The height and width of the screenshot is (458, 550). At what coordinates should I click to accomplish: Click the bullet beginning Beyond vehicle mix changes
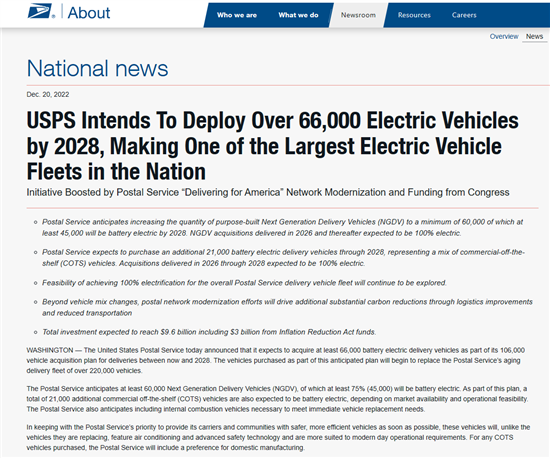(x=287, y=307)
